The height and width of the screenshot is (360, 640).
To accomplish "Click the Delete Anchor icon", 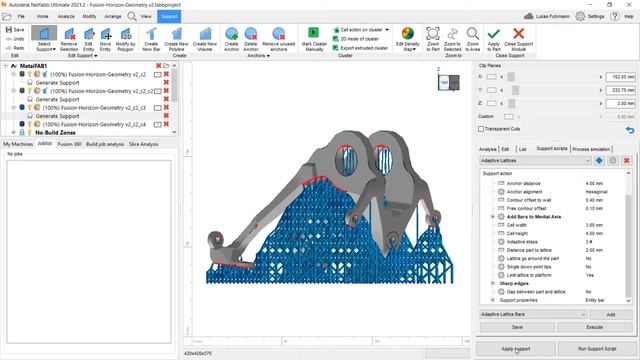I will [251, 33].
